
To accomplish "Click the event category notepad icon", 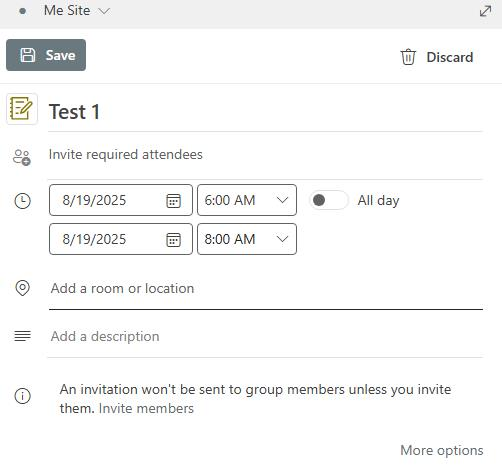I will click(x=22, y=109).
